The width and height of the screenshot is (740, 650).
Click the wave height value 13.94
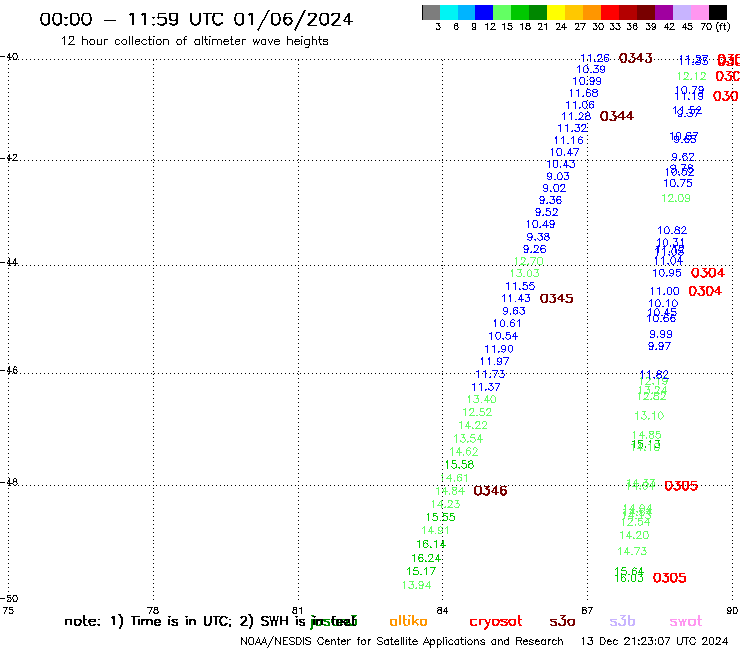[x=416, y=585]
